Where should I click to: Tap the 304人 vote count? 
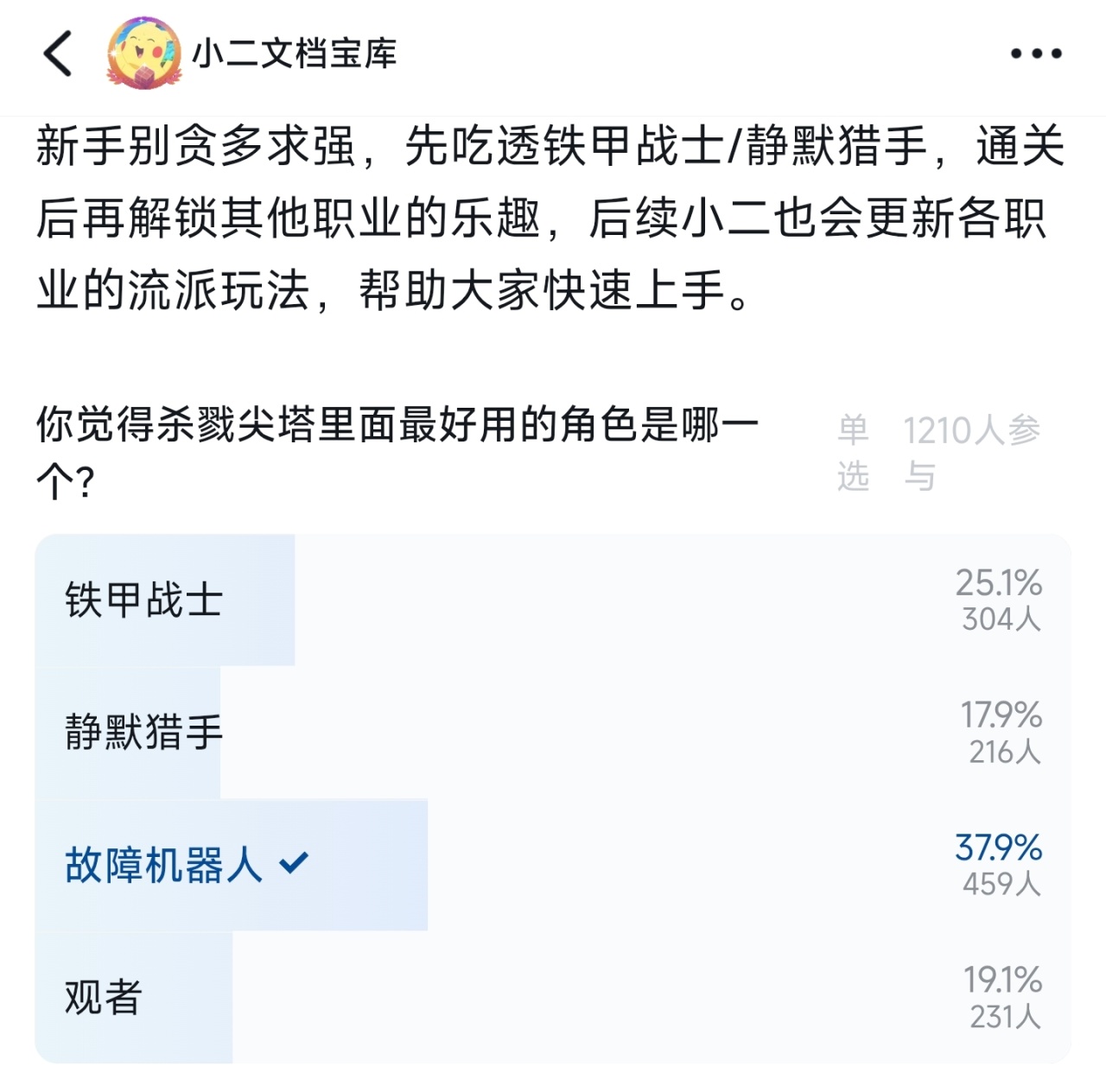coord(1001,619)
